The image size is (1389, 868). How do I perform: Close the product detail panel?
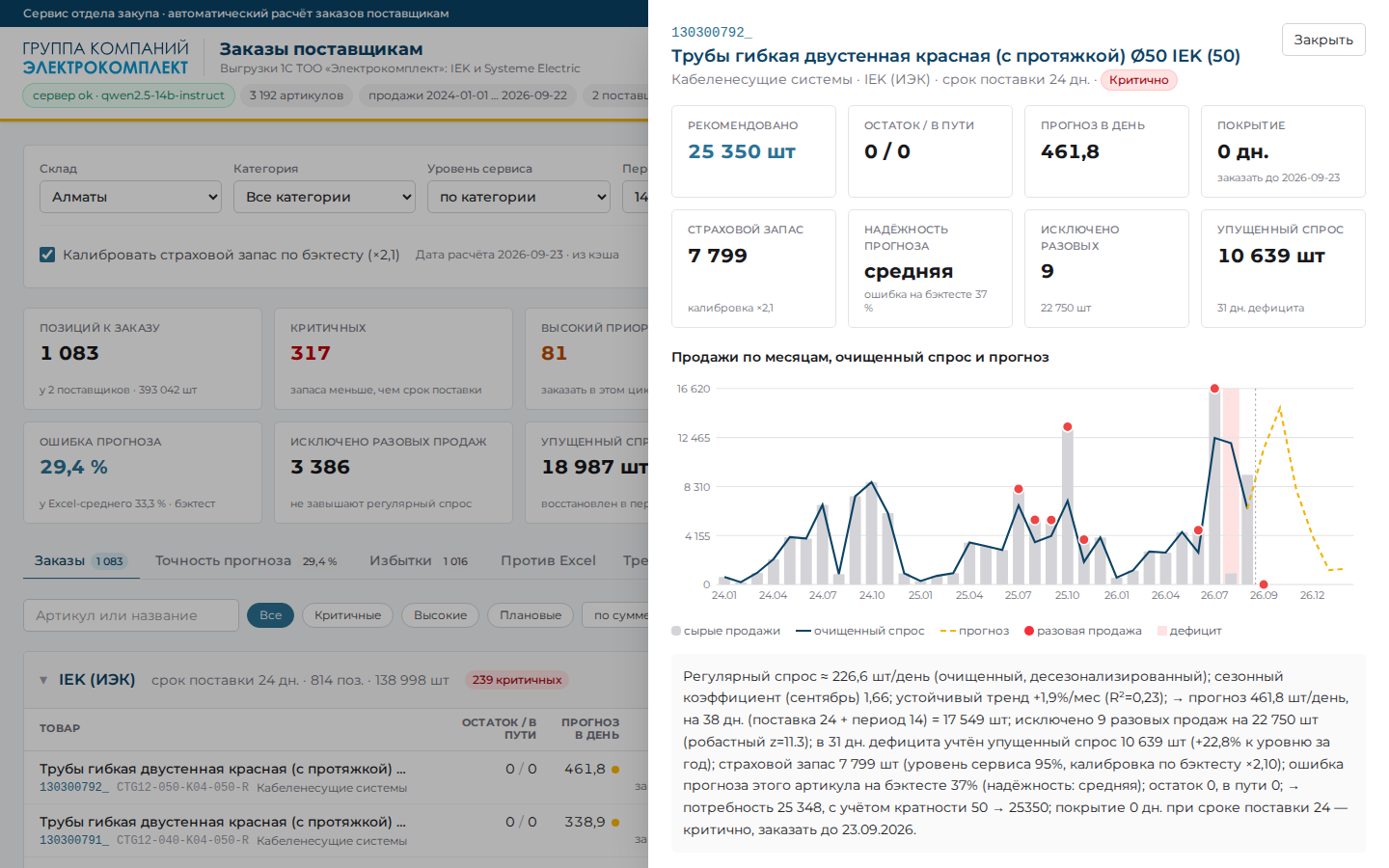(x=1323, y=40)
